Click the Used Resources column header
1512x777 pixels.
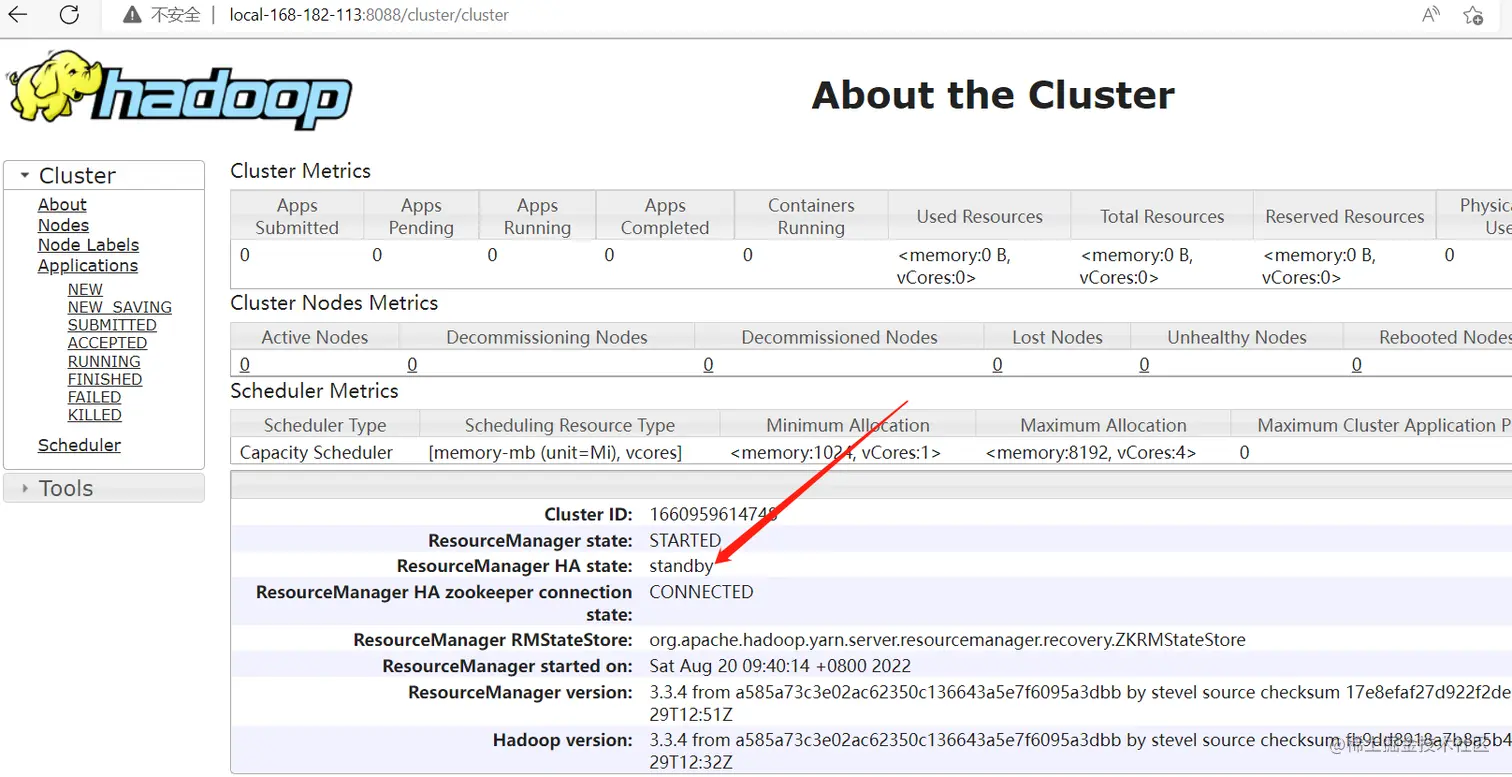pos(979,216)
